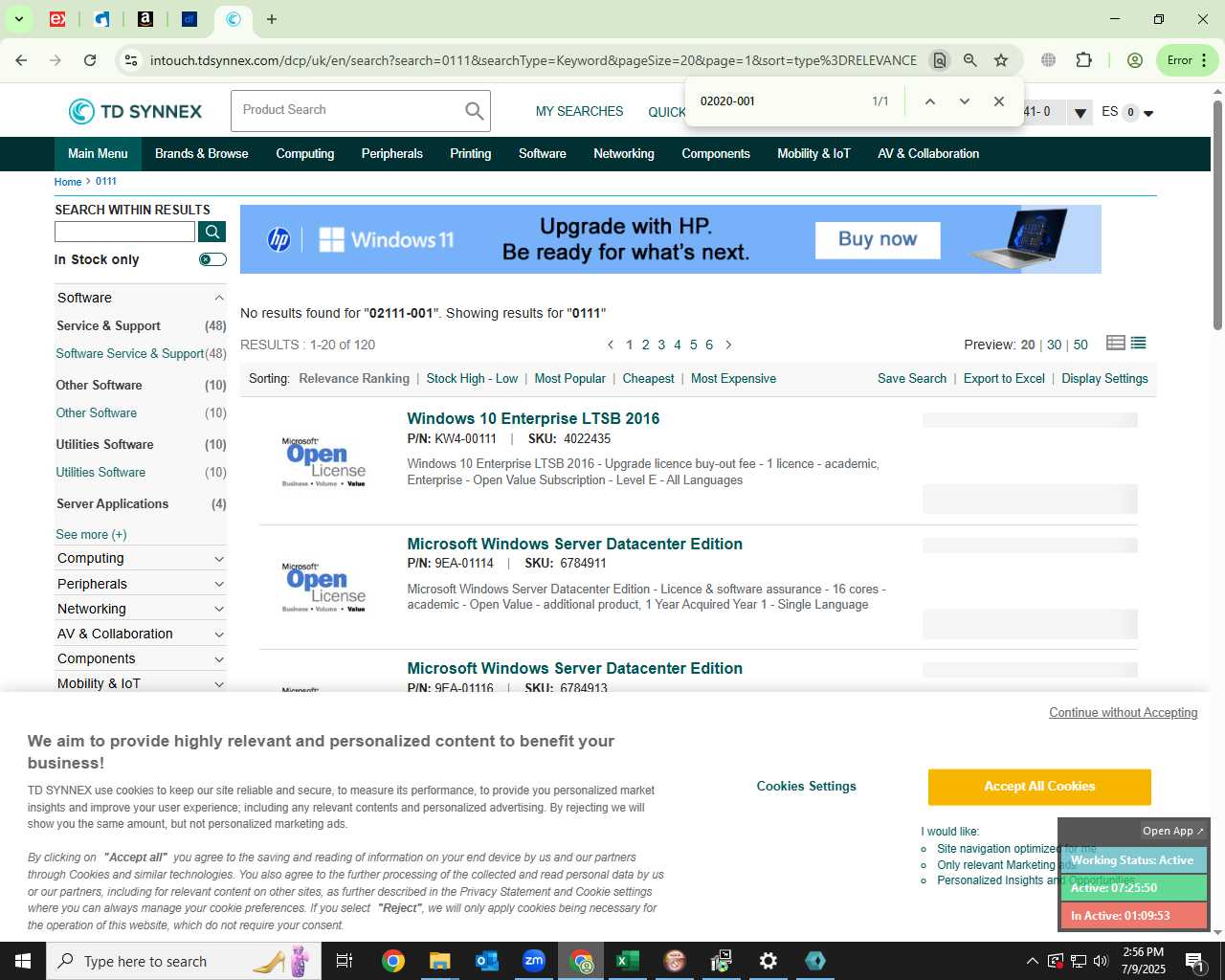Click See more (+) under Software filters
The width and height of the screenshot is (1225, 980).
click(91, 535)
